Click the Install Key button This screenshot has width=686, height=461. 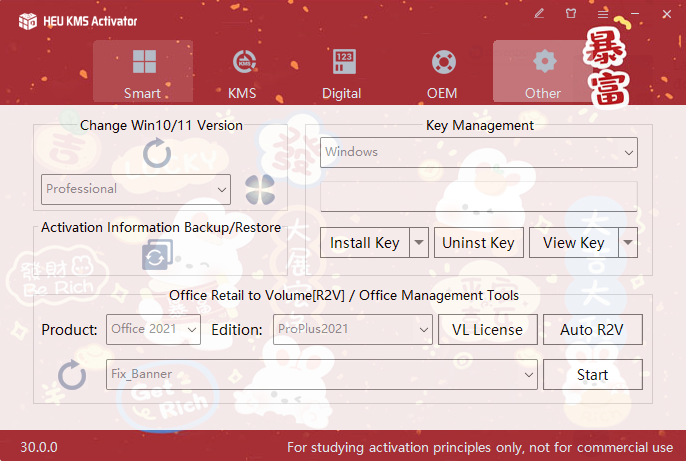[365, 242]
